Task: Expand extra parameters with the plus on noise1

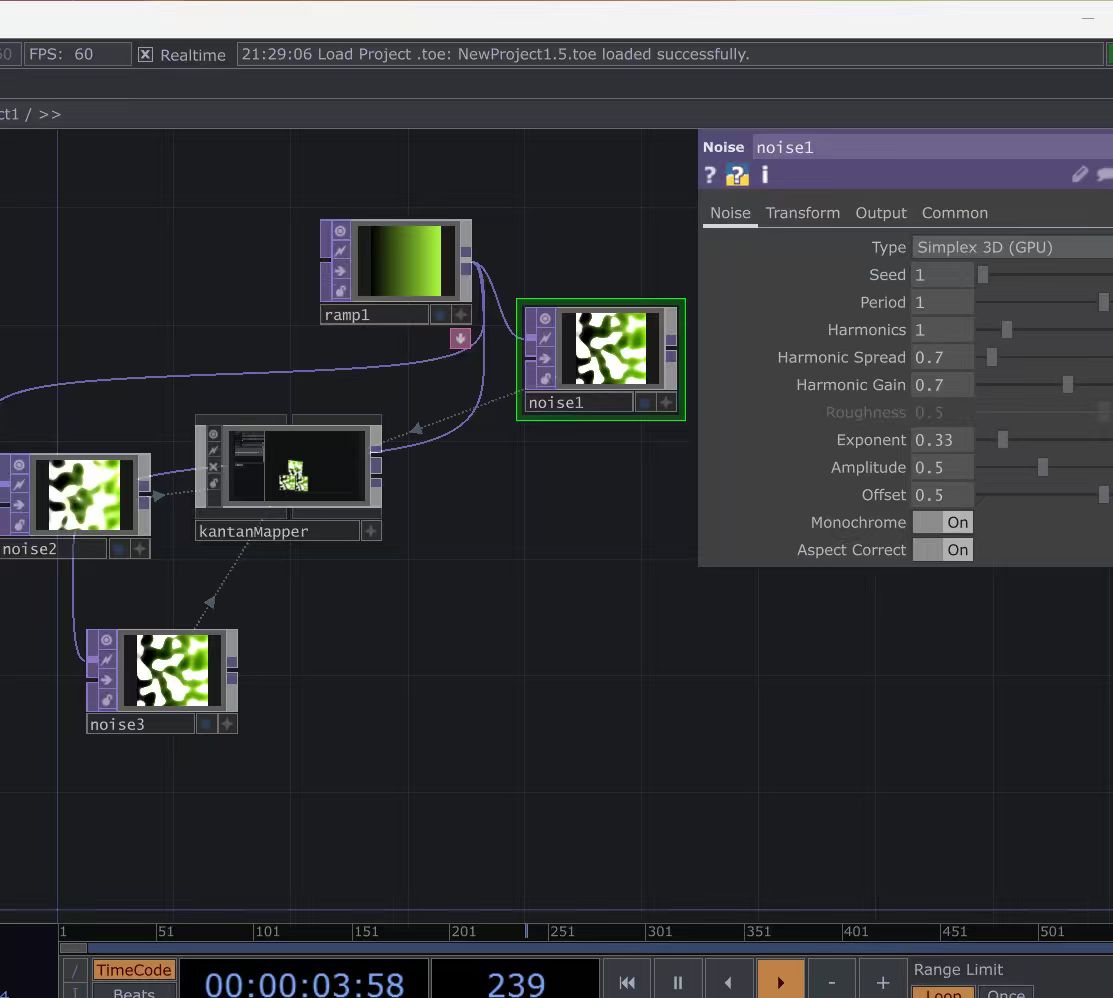Action: (666, 401)
